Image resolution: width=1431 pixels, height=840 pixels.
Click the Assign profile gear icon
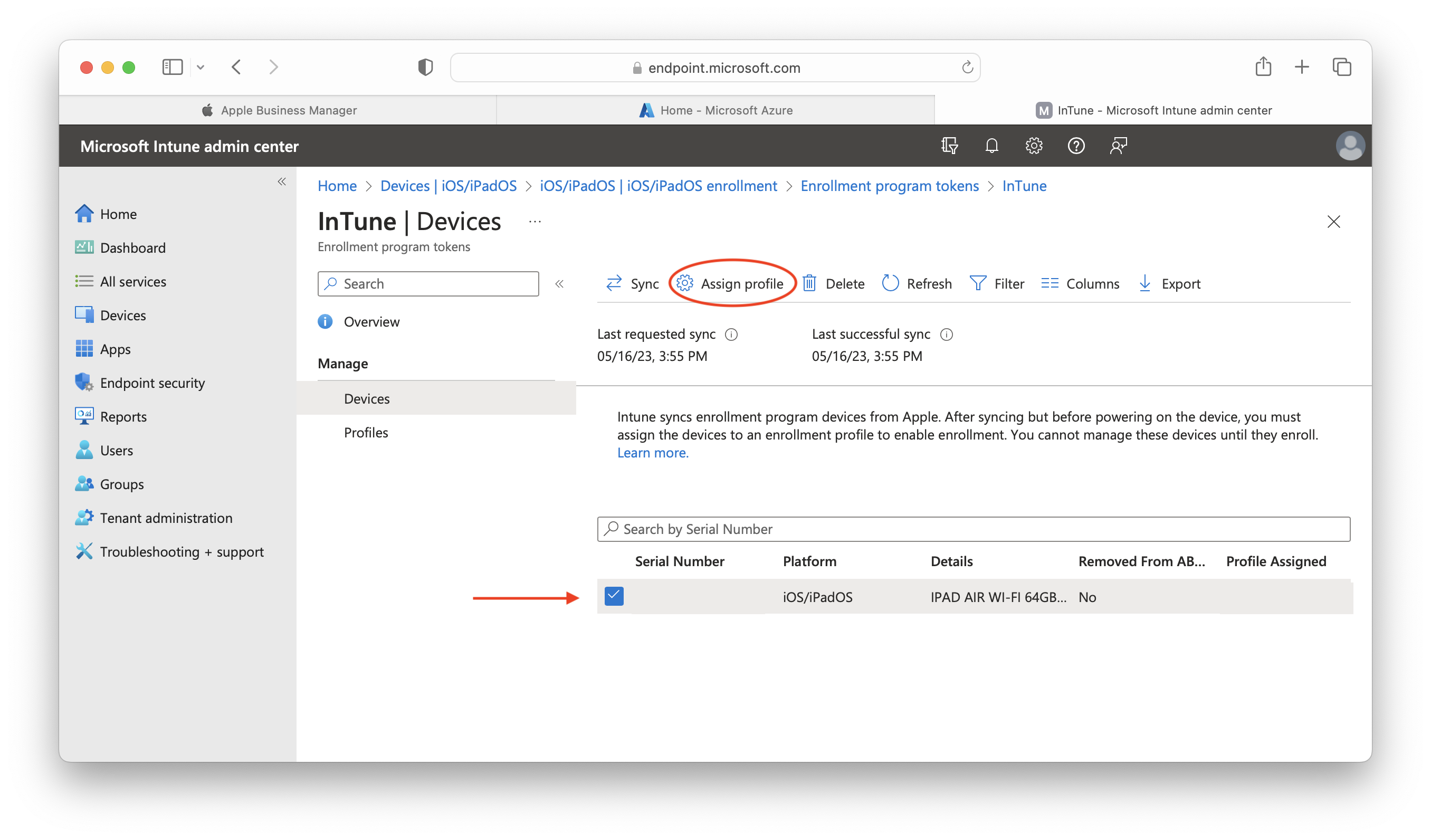tap(685, 283)
